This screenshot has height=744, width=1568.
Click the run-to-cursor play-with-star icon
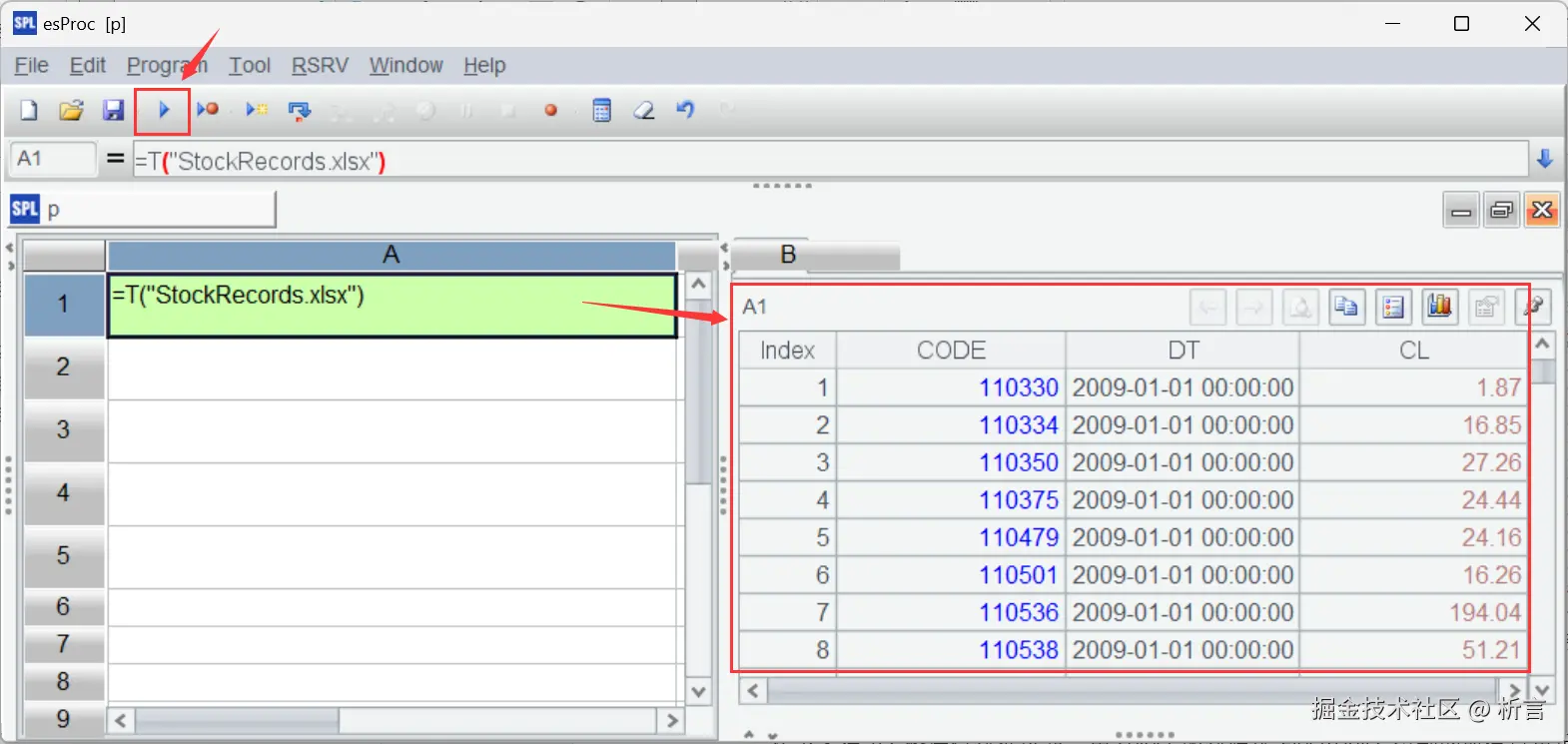click(x=257, y=110)
